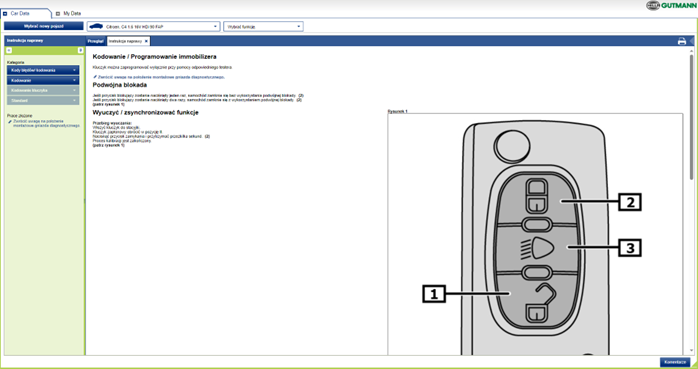This screenshot has width=698, height=369.
Task: Click the Rysunek 1 caption
Action: pos(397,111)
